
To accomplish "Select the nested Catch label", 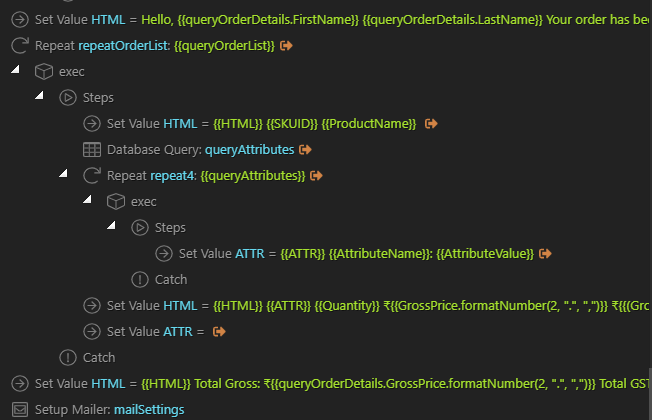I will [x=171, y=280].
